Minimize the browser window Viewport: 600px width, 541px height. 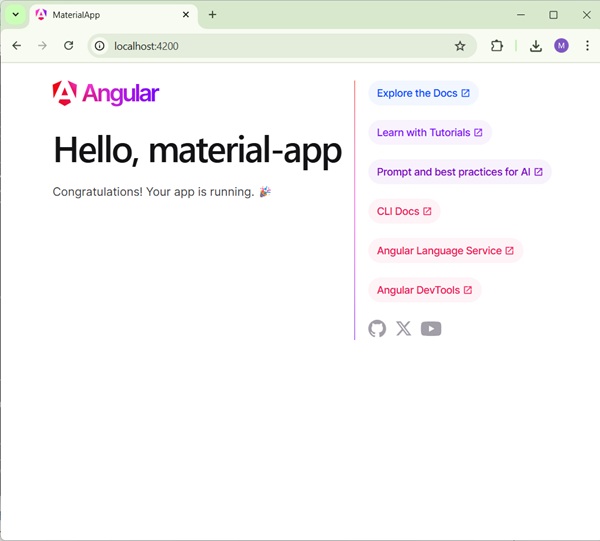(520, 15)
